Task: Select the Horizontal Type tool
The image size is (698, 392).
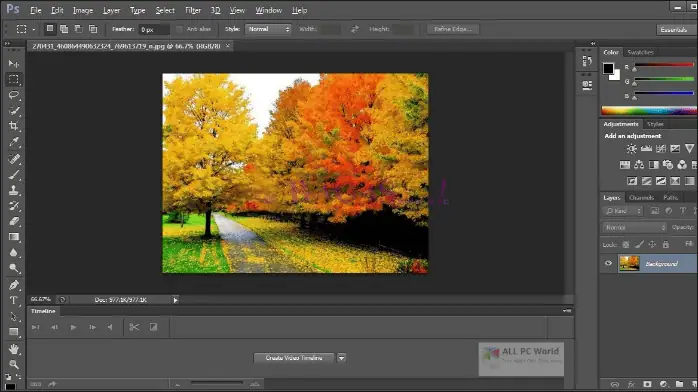Action: click(14, 300)
